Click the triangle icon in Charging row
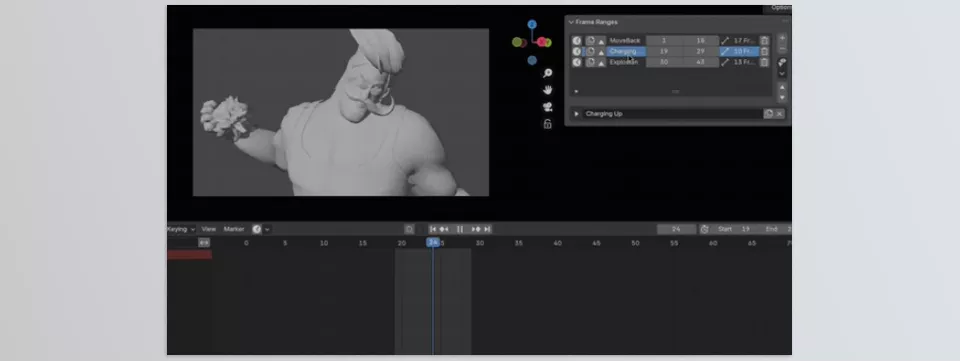The image size is (960, 361). 602,52
